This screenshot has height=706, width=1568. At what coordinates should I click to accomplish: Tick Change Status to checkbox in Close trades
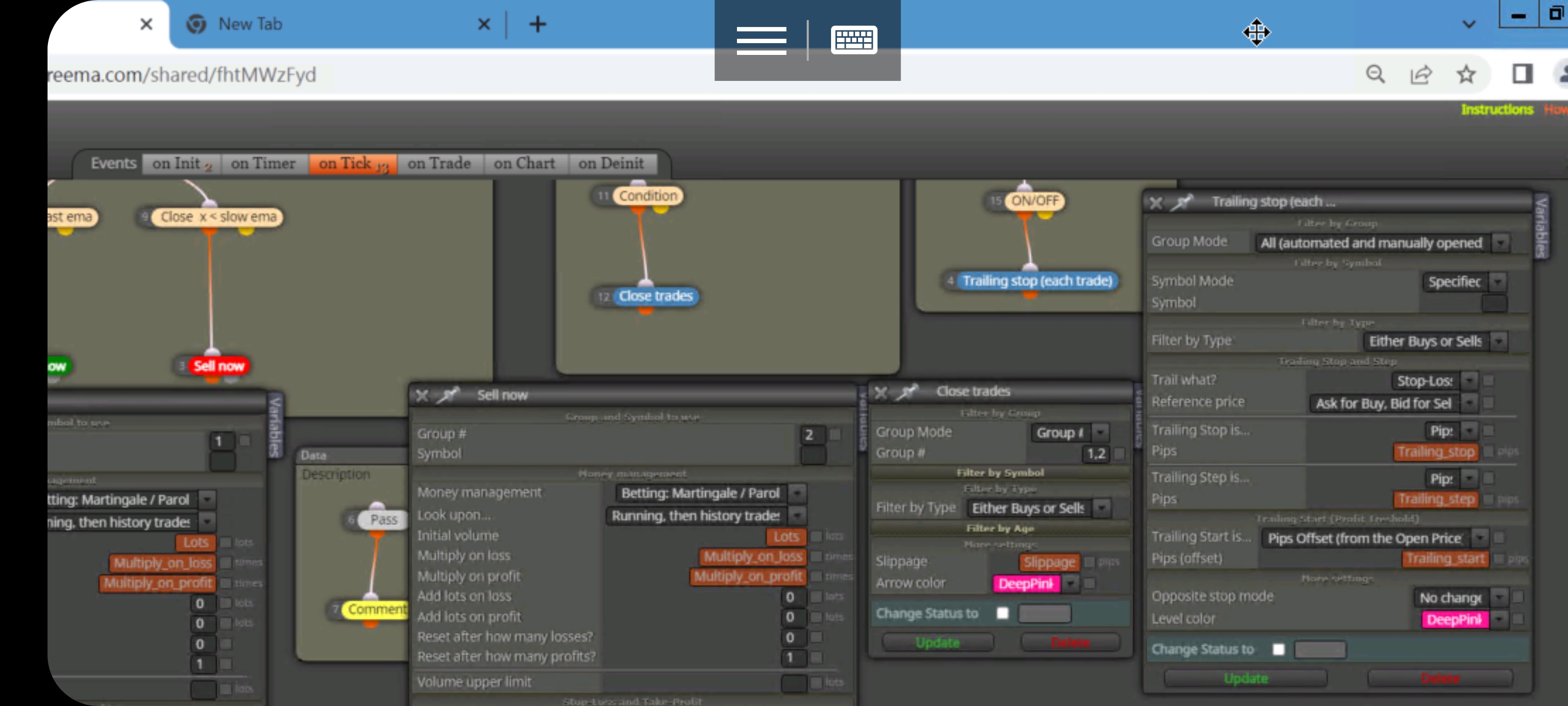(x=1003, y=613)
